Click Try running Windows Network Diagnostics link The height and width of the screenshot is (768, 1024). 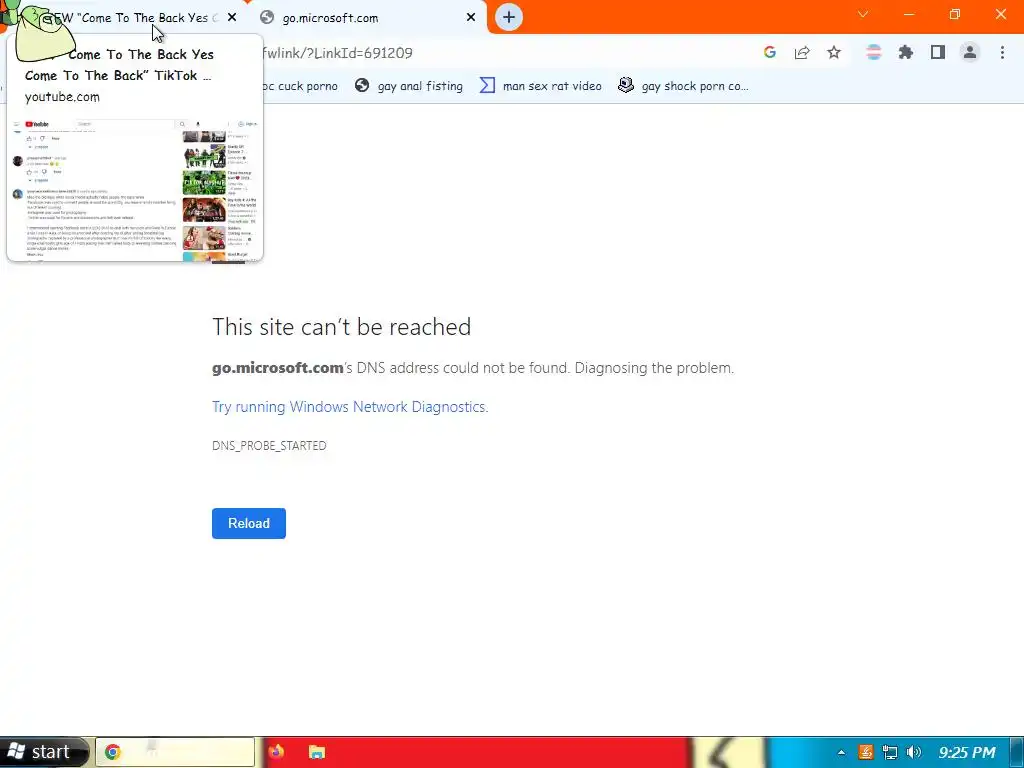coord(350,407)
